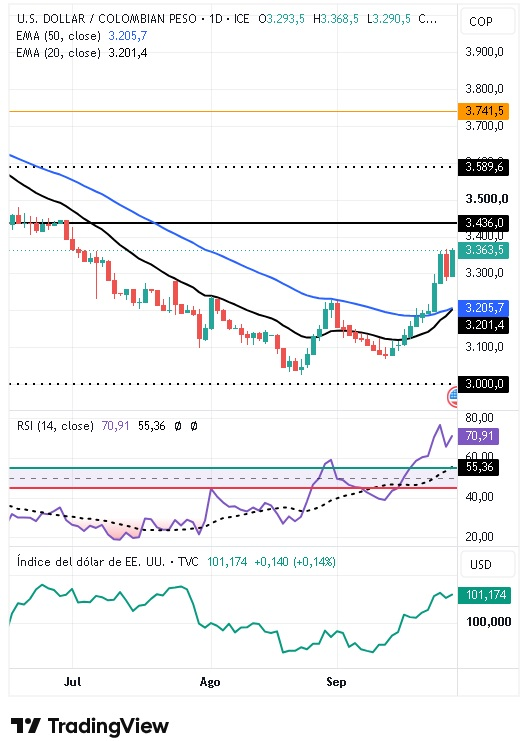This screenshot has width=529, height=741.
Task: Click the H3.368,5 high value in header
Action: 336,19
